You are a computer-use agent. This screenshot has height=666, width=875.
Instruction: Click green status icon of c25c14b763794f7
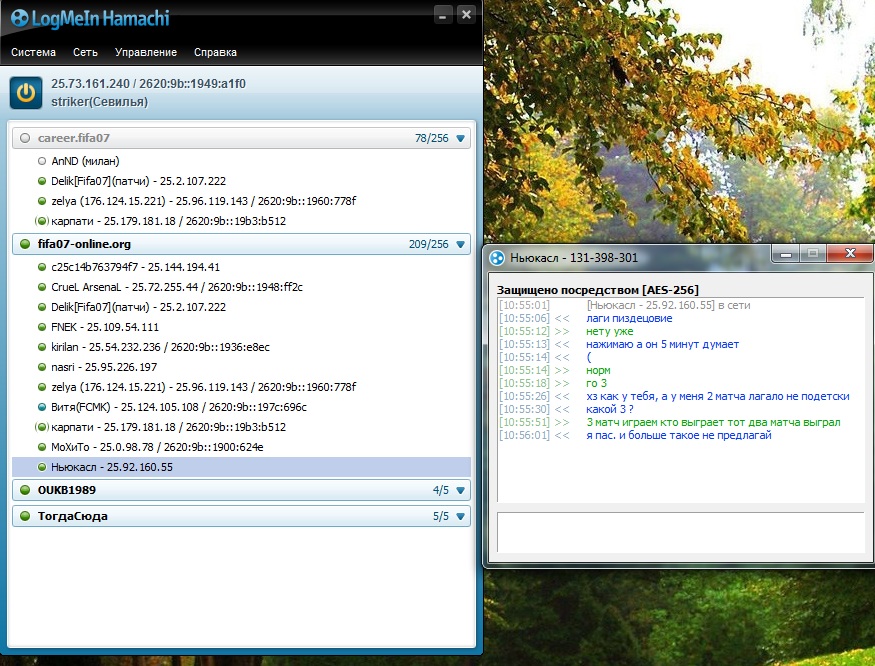pyautogui.click(x=42, y=267)
